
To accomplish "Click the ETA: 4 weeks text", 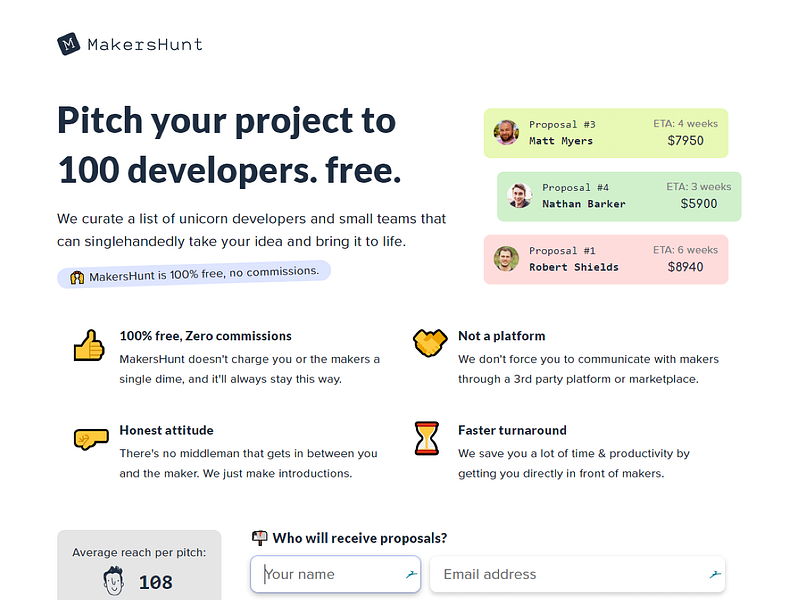I will 685,123.
